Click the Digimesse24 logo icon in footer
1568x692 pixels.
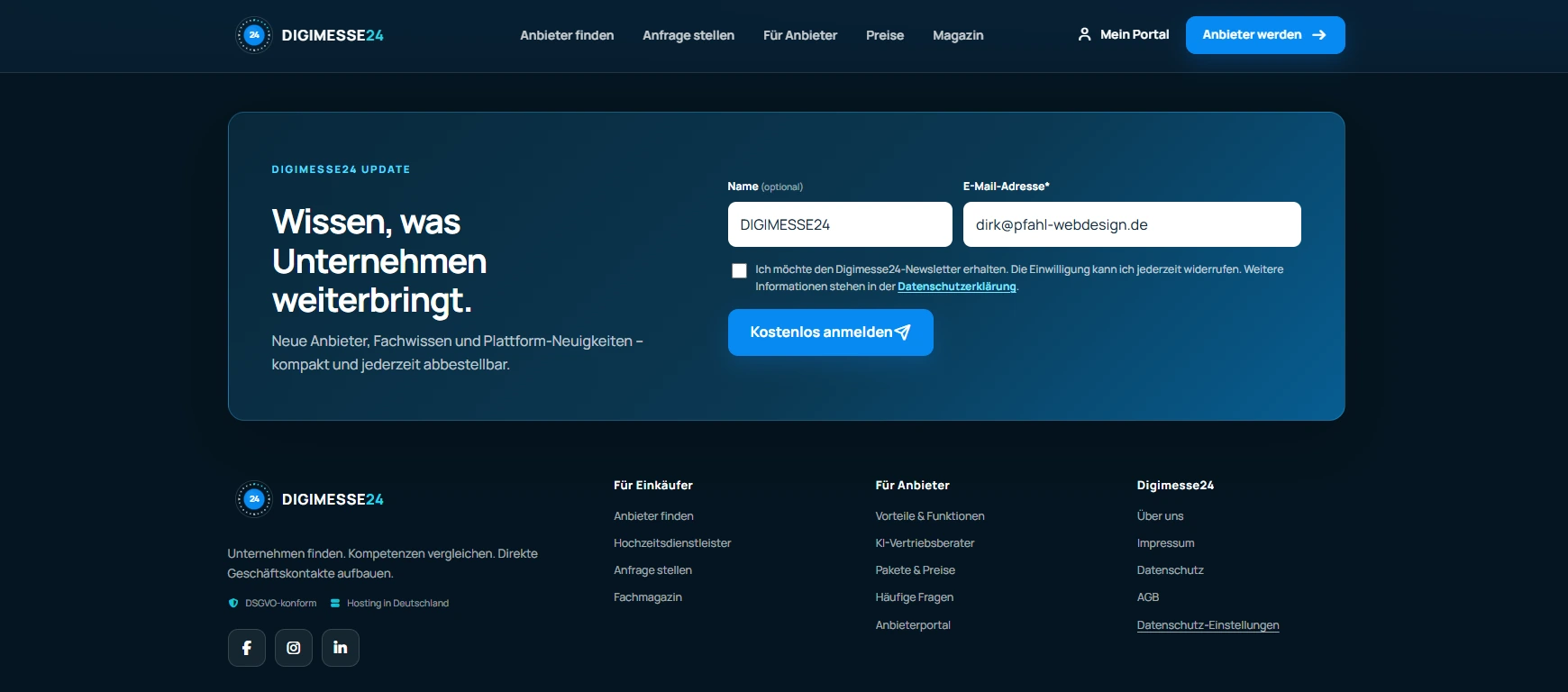(x=253, y=499)
